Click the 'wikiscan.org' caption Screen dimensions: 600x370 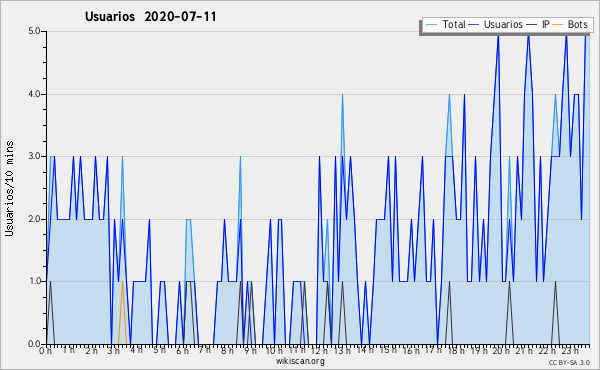tap(300, 361)
